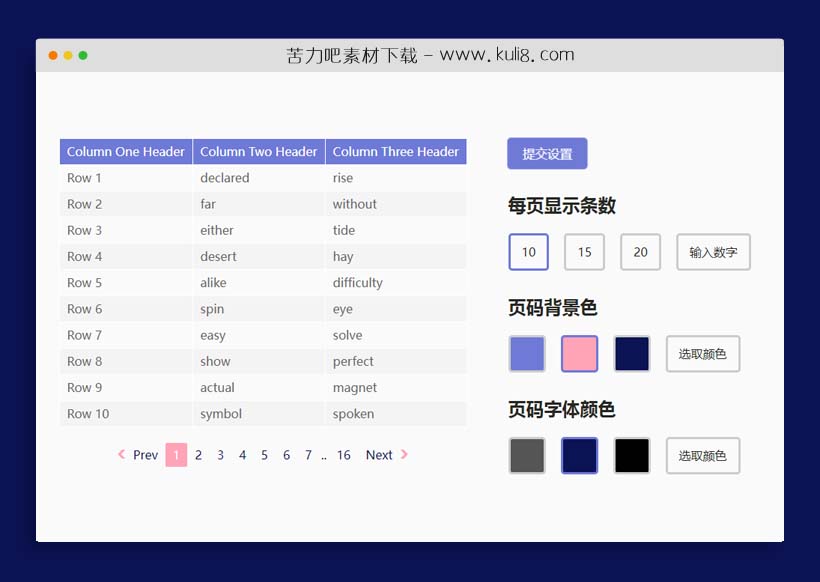
Task: Click the red traffic light dot
Action: pyautogui.click(x=52, y=57)
